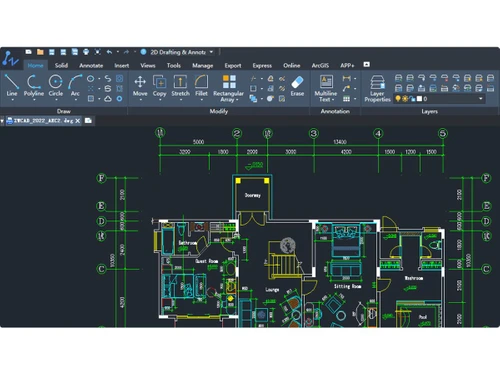Click the Print icon in quick access toolbar
The height and width of the screenshot is (375, 500).
point(86,52)
